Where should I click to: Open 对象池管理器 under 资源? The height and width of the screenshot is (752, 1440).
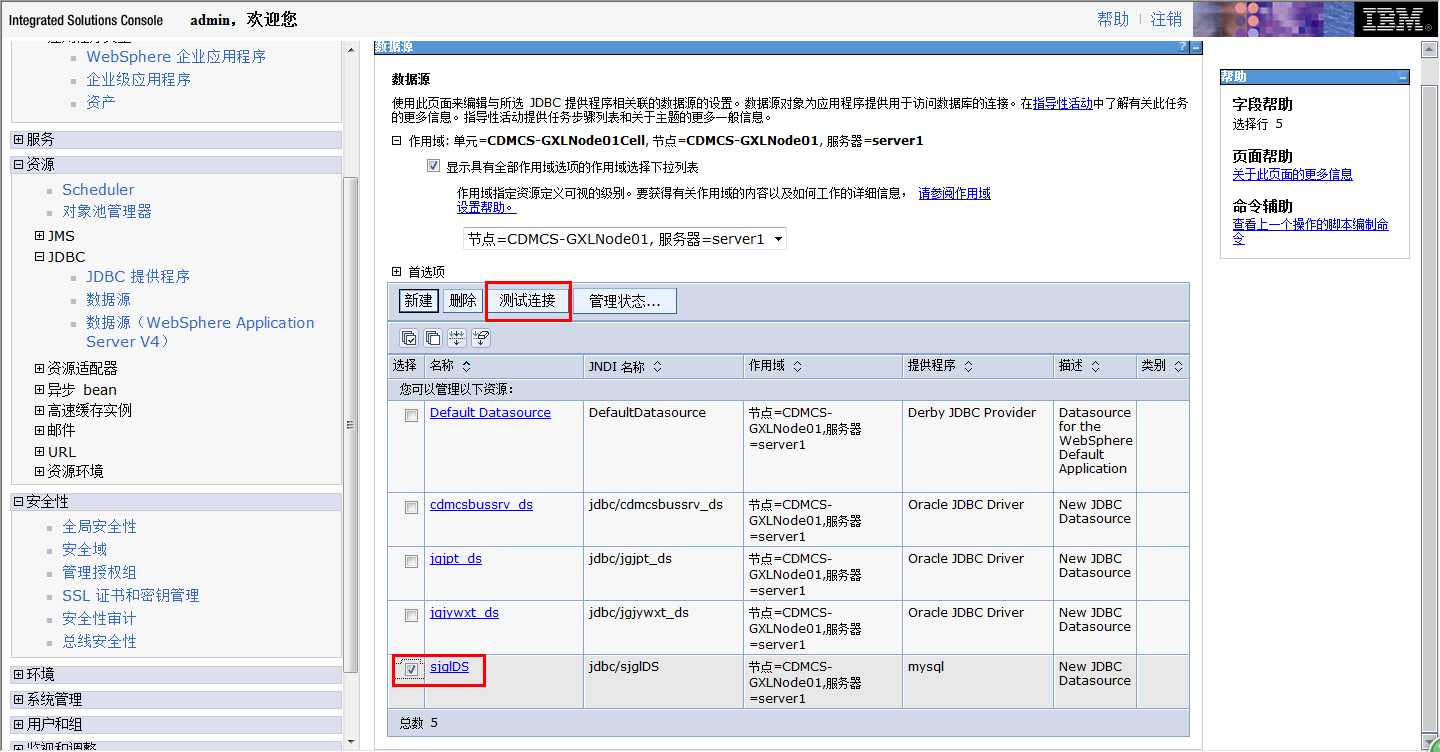click(x=107, y=212)
